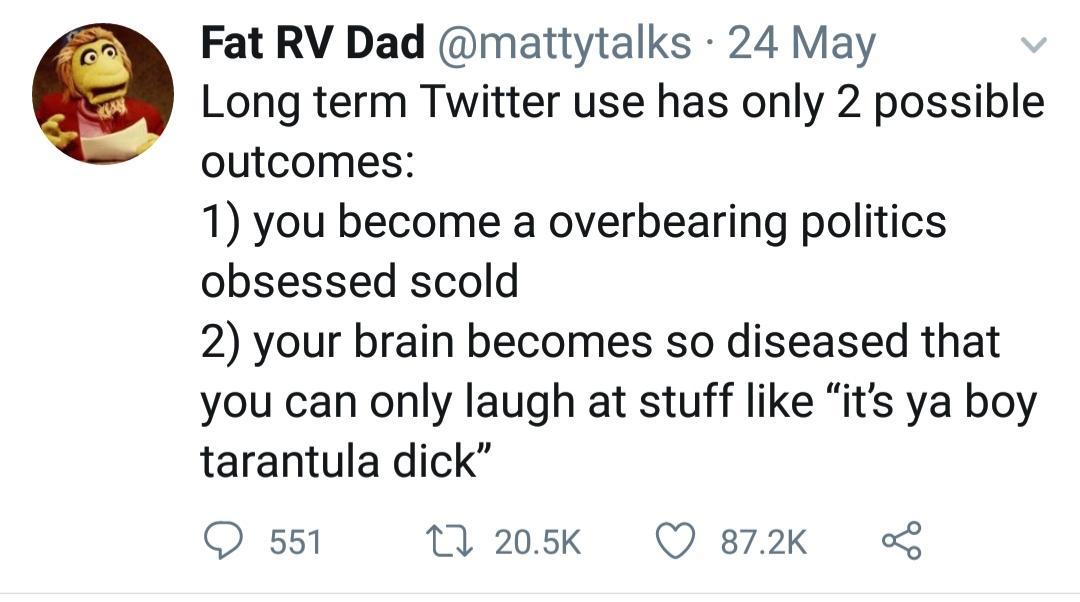Open the 24 May timestamp link
This screenshot has width=1080, height=602.
click(800, 44)
